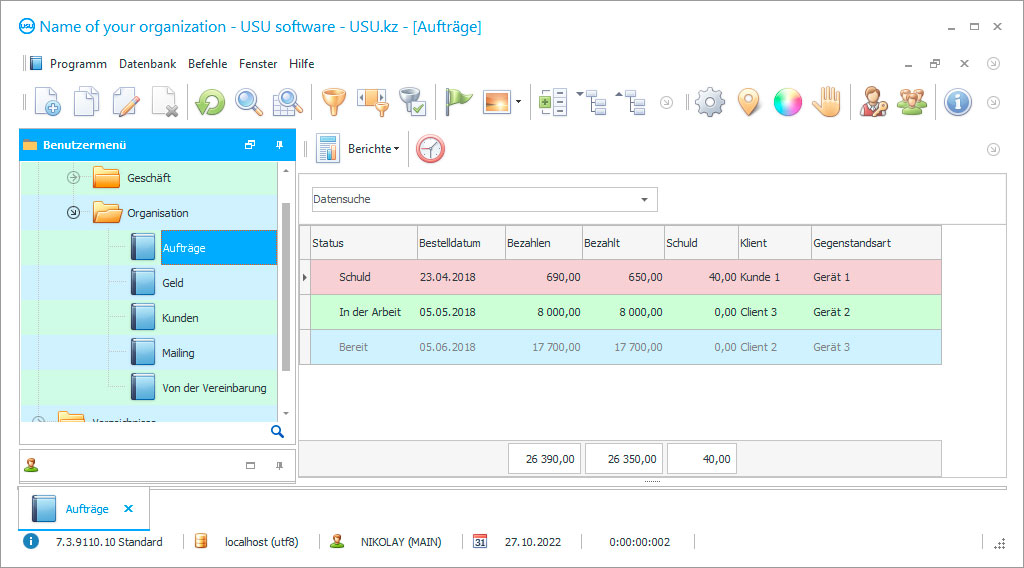The width and height of the screenshot is (1024, 568).
Task: Select the row for Kunde 1
Action: (626, 277)
